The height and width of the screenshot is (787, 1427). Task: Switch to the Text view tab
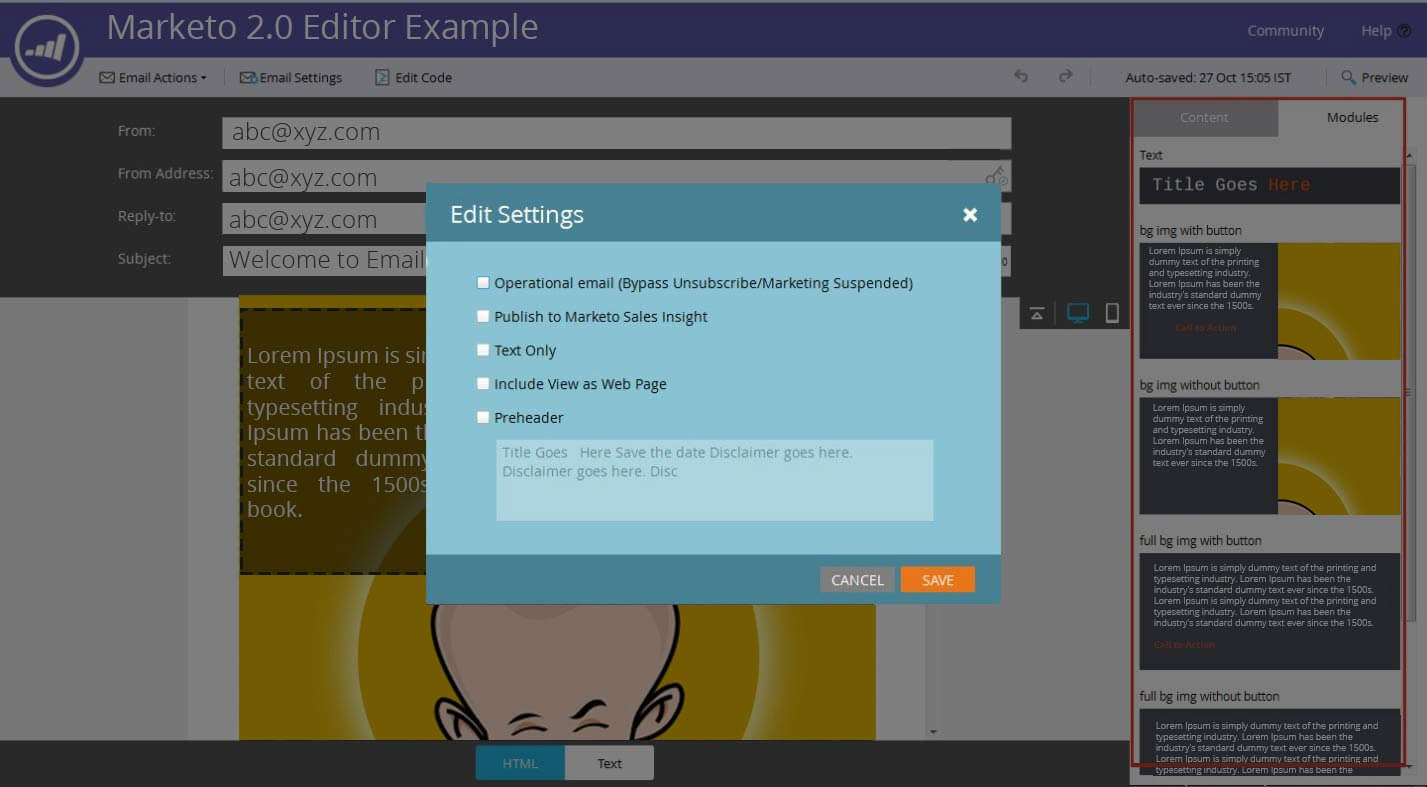pyautogui.click(x=609, y=763)
